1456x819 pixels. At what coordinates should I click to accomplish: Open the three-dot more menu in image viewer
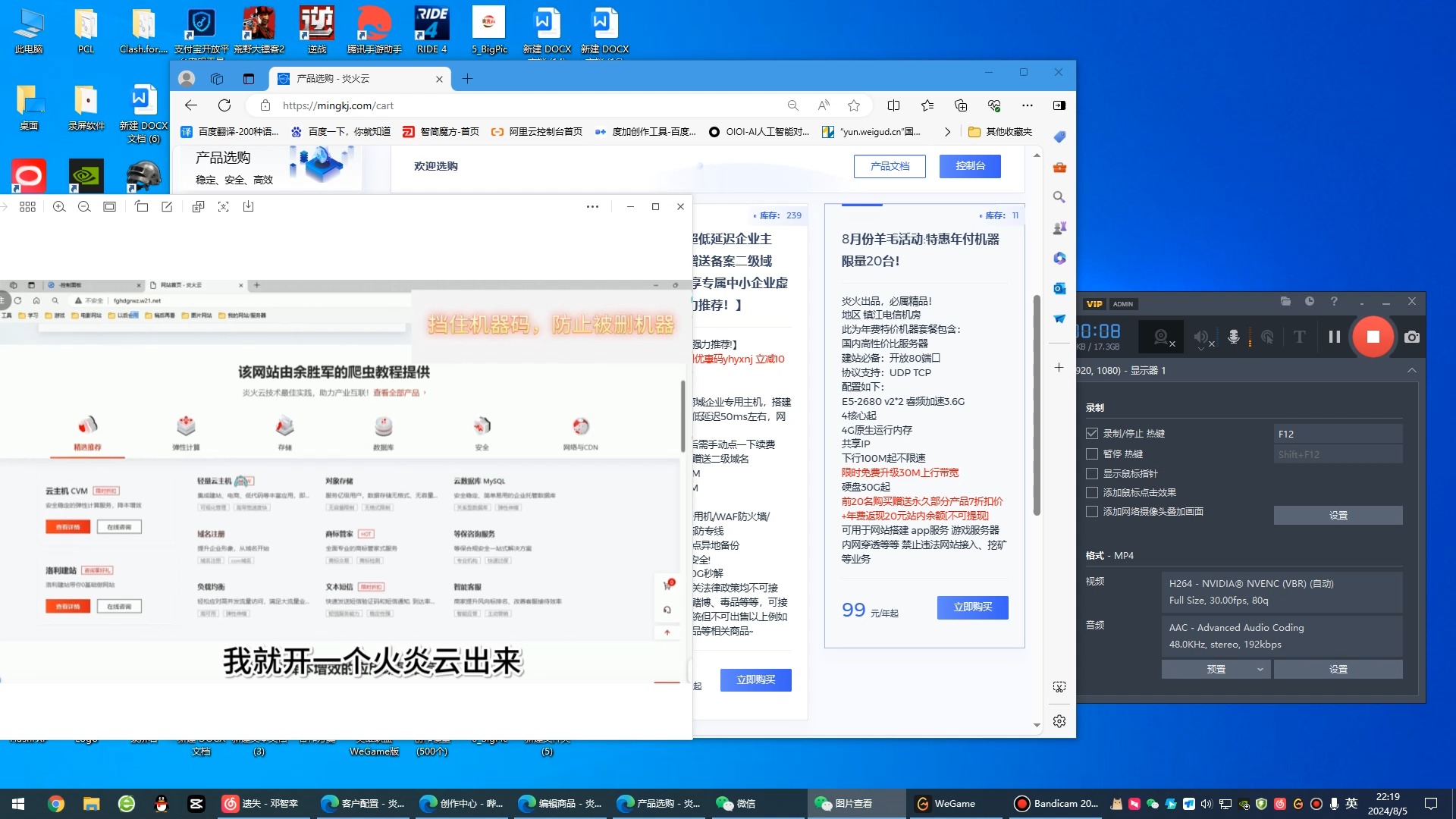592,207
